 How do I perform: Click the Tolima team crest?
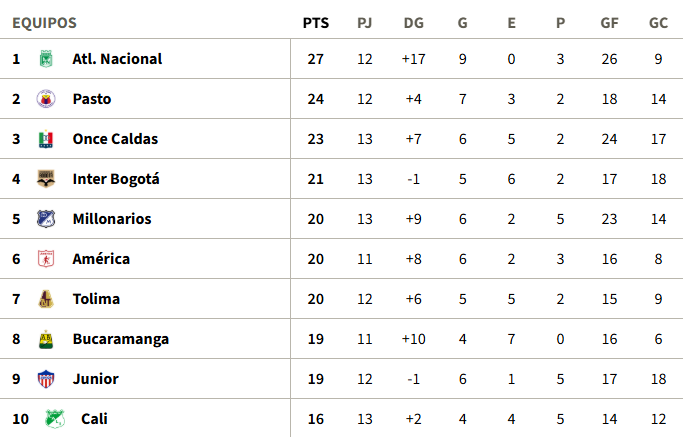pyautogui.click(x=45, y=299)
